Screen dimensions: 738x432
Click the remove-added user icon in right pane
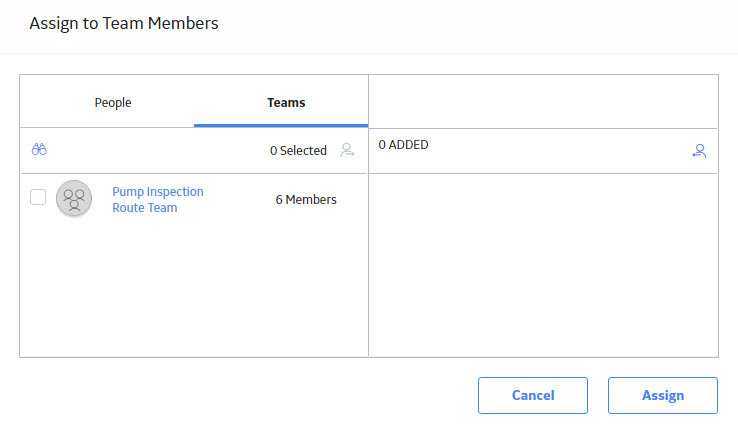pos(699,151)
